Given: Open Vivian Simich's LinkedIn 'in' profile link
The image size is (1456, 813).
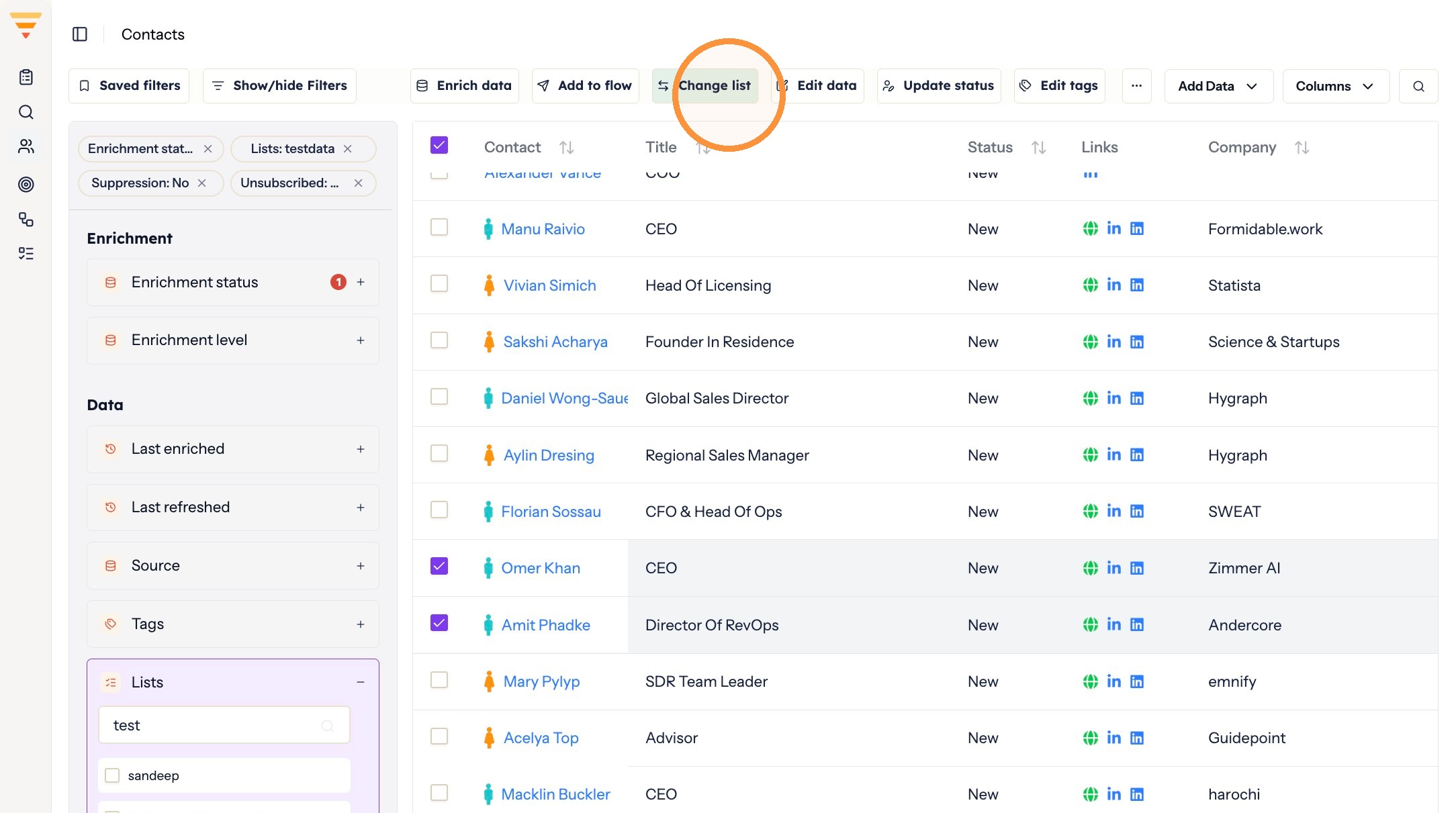Looking at the screenshot, I should [x=1114, y=285].
